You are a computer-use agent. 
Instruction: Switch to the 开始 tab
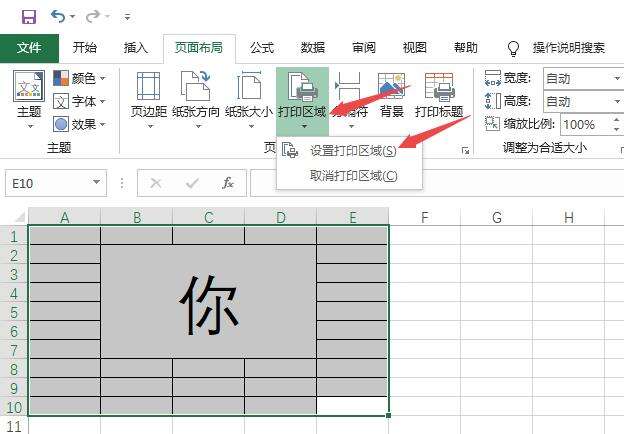[84, 48]
